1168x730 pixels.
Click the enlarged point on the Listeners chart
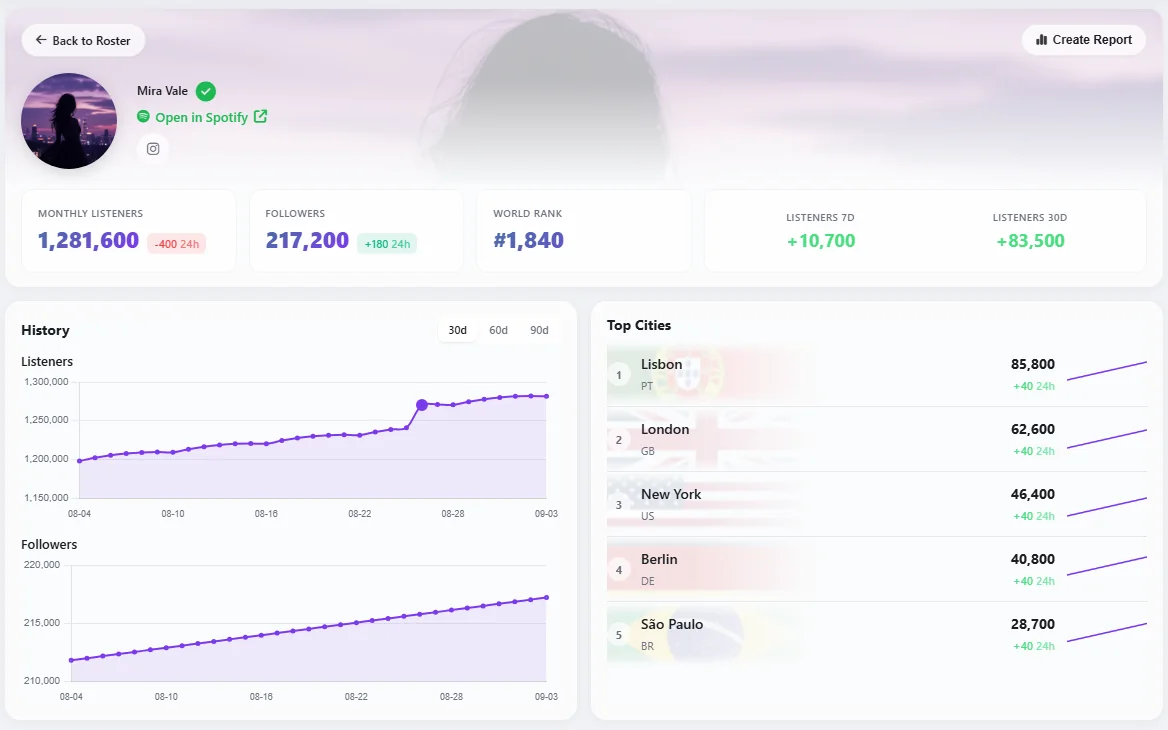pos(422,404)
